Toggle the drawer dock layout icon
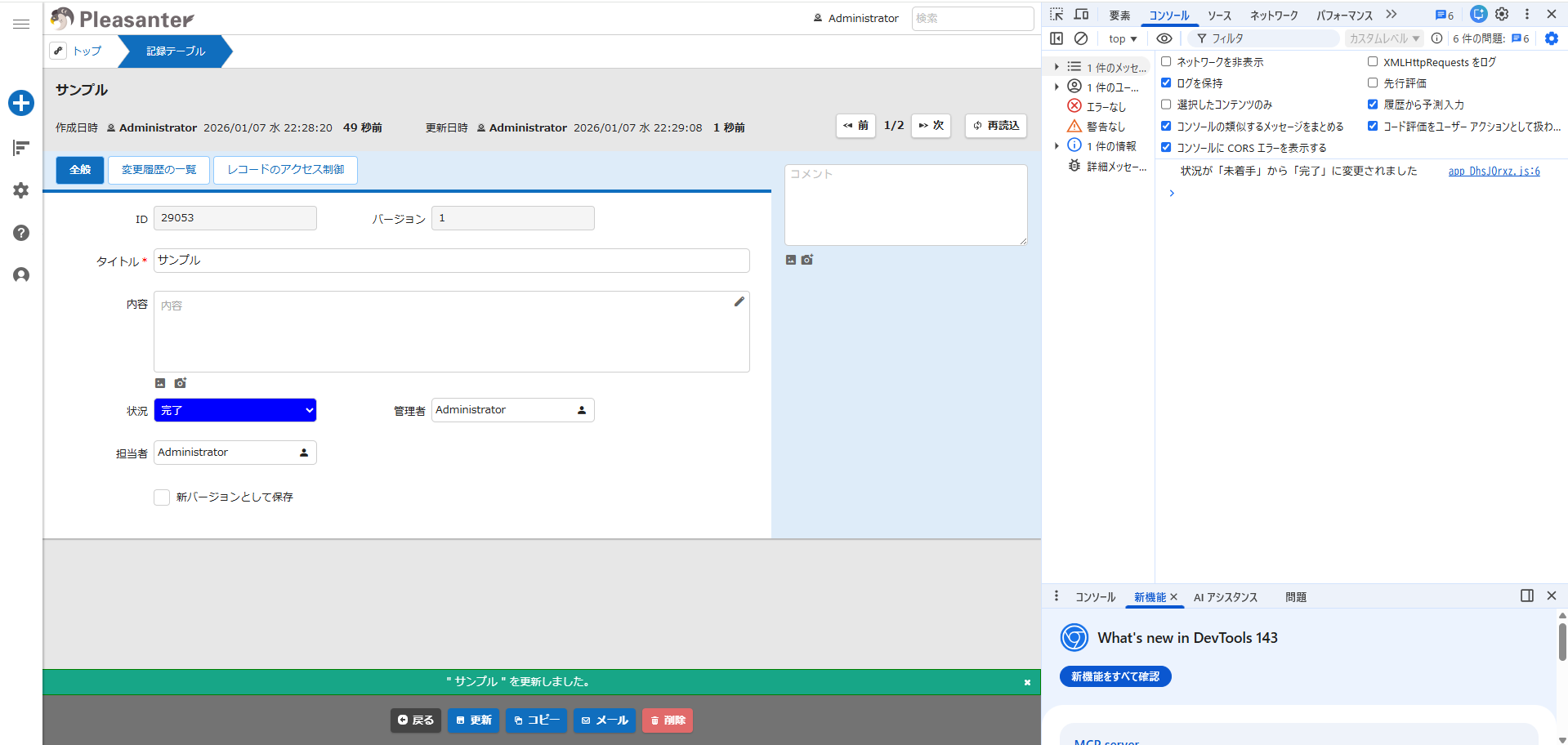The height and width of the screenshot is (745, 1568). pyautogui.click(x=1527, y=596)
